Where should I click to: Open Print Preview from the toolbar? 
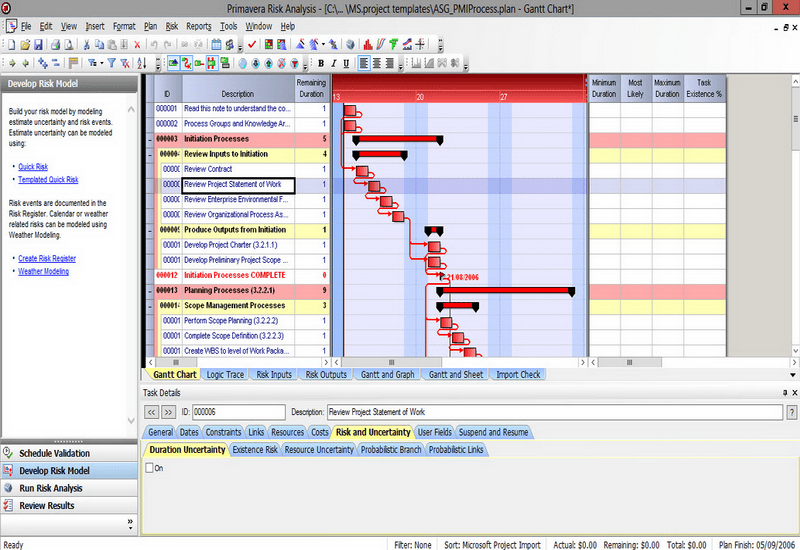point(68,45)
